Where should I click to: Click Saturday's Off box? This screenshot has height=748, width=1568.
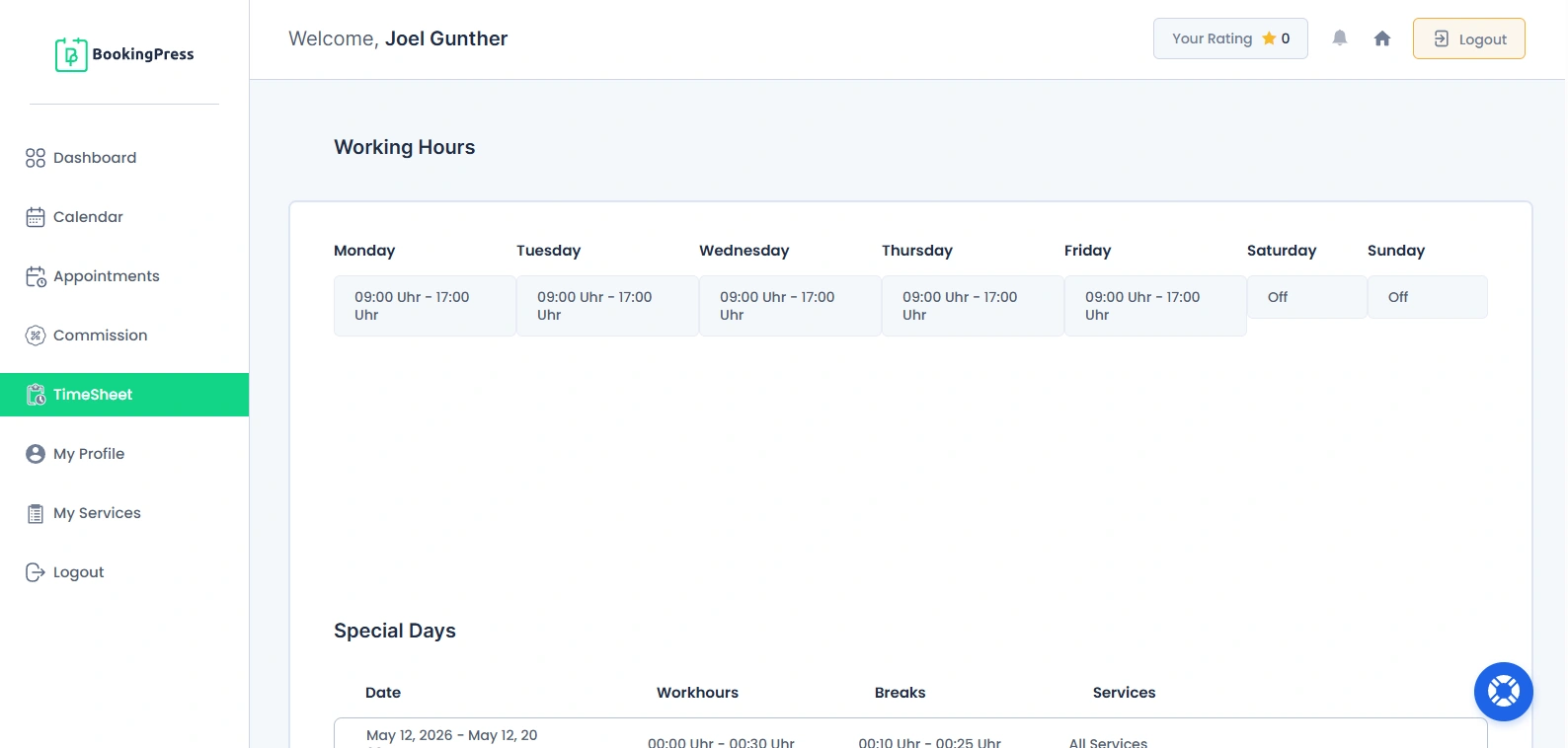point(1307,297)
